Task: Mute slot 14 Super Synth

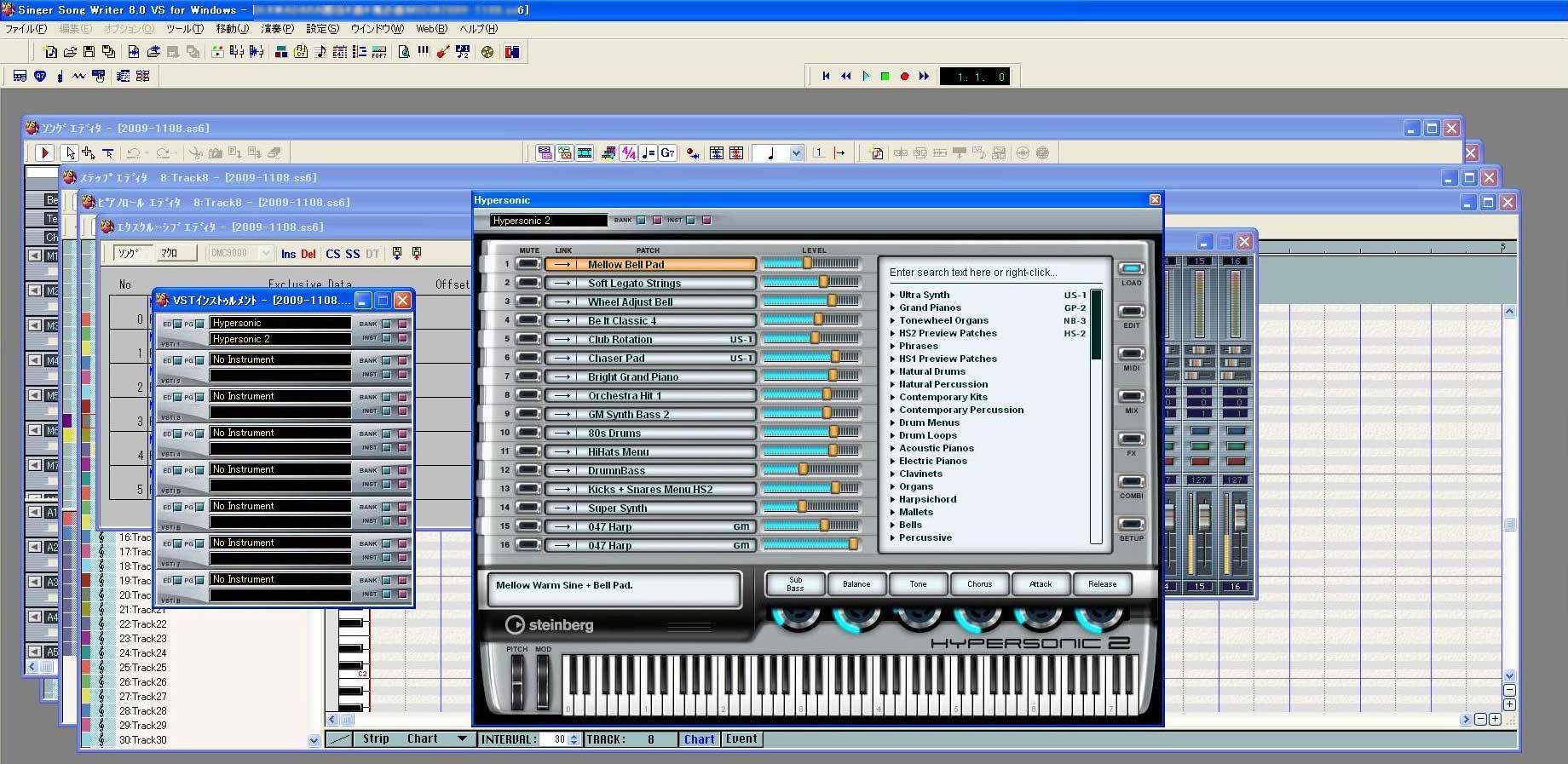Action: click(528, 508)
